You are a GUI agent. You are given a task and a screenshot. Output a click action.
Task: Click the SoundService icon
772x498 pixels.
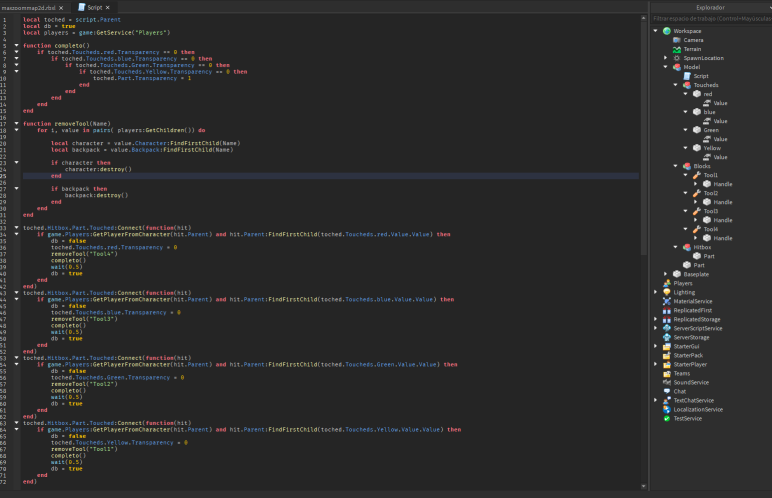(x=666, y=382)
